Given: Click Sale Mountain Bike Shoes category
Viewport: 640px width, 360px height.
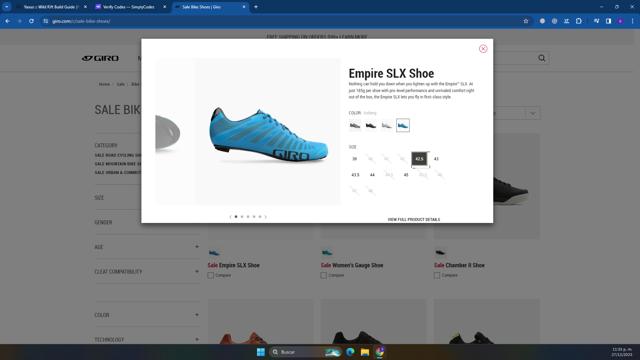Looking at the screenshot, I should coord(118,164).
